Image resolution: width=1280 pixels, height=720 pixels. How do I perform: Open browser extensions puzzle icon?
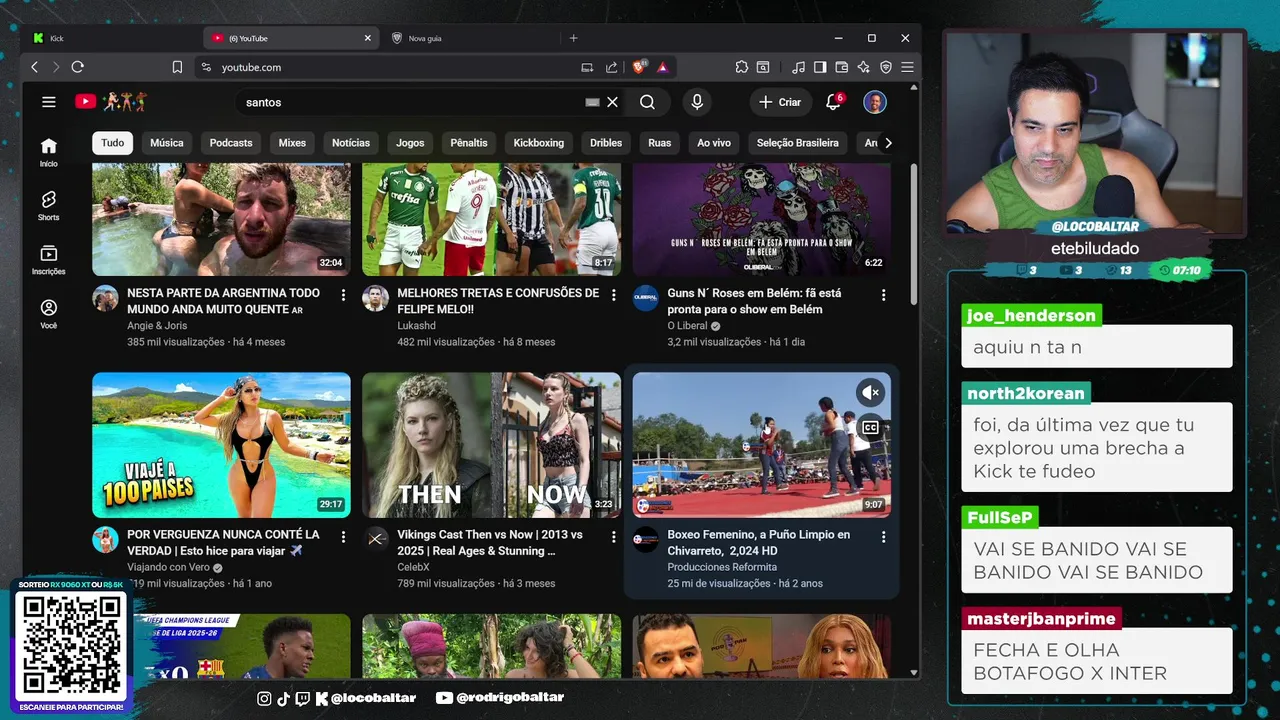[x=741, y=67]
